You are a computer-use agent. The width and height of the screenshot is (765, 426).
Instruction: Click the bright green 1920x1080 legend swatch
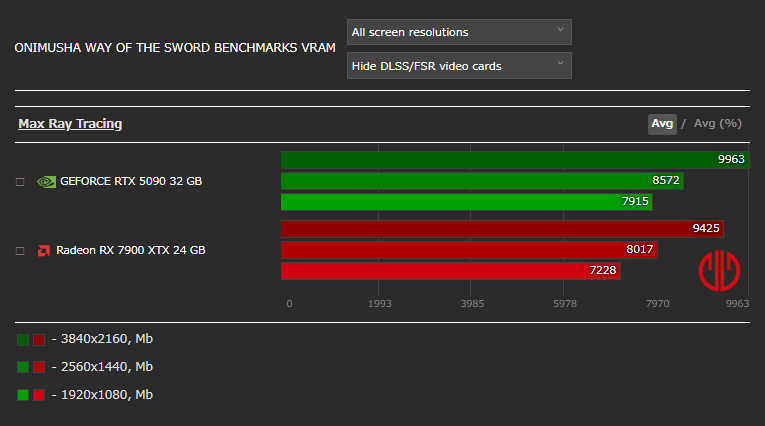[x=23, y=395]
